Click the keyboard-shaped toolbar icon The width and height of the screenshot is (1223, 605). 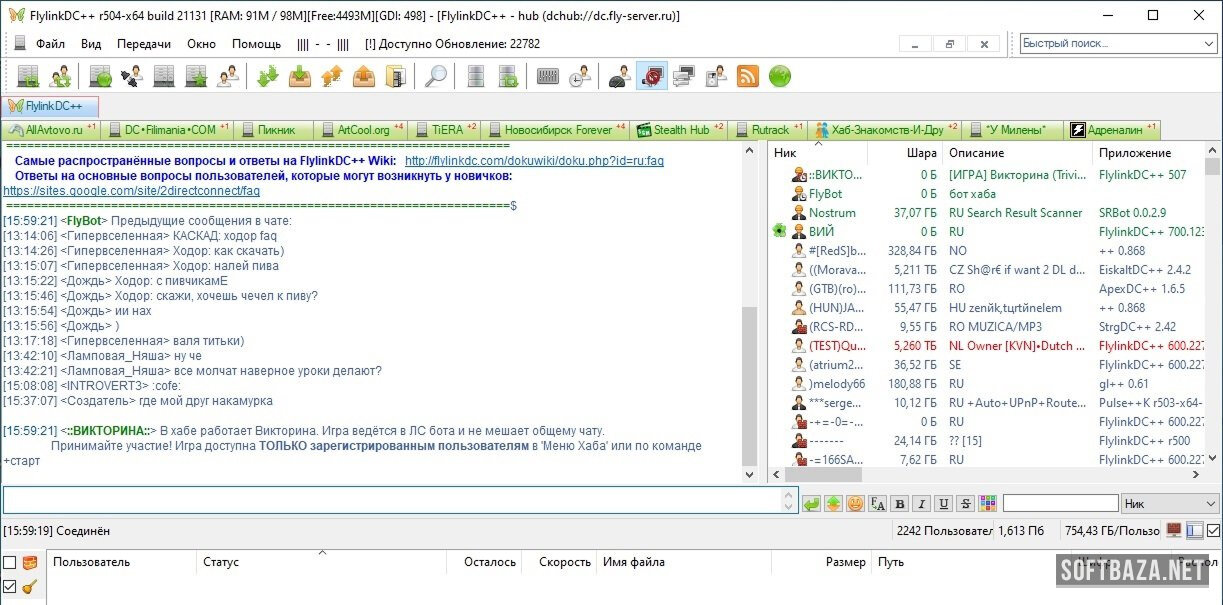pyautogui.click(x=548, y=76)
